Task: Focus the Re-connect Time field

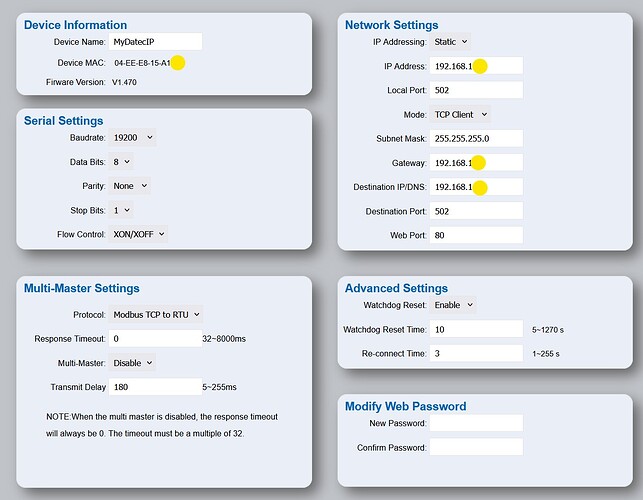Action: coord(477,353)
